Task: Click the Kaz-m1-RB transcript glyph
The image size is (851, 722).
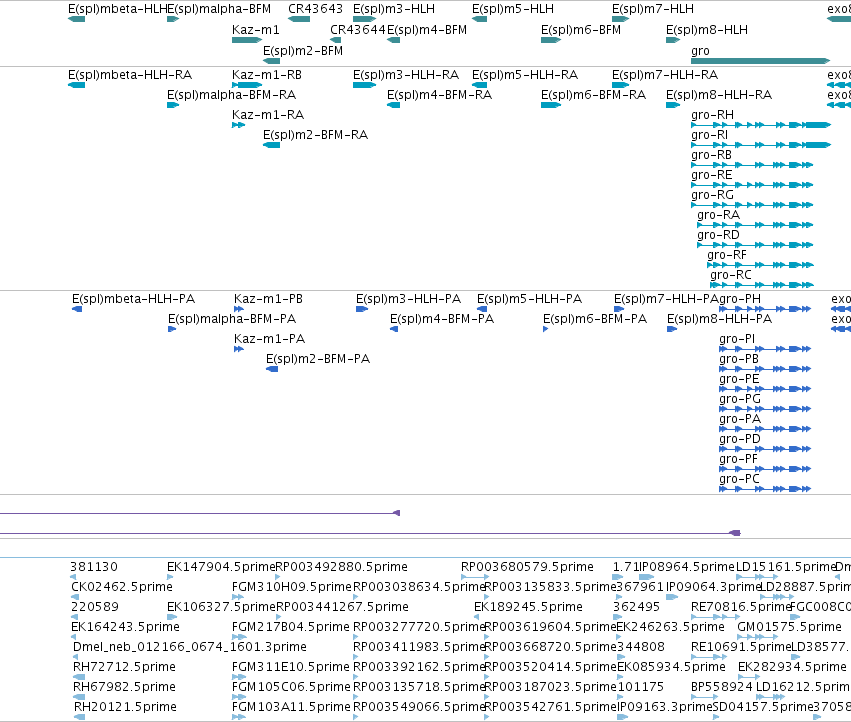Action: point(247,85)
